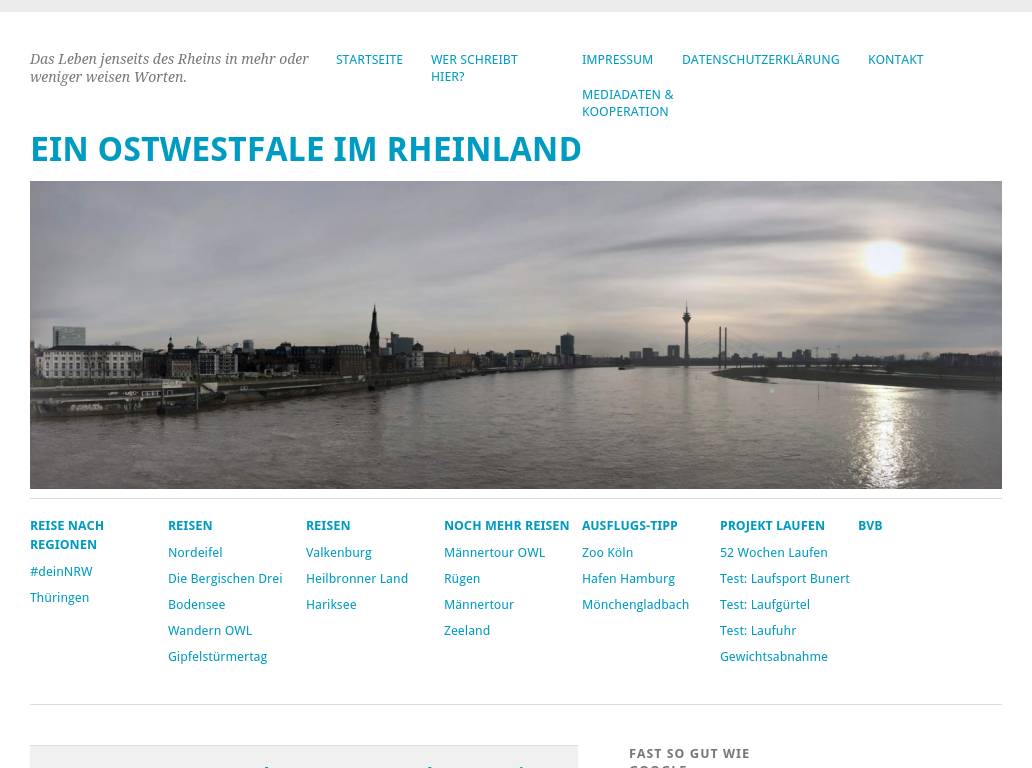Visit the Nordeifel travel article
This screenshot has height=768, width=1032.
click(195, 553)
